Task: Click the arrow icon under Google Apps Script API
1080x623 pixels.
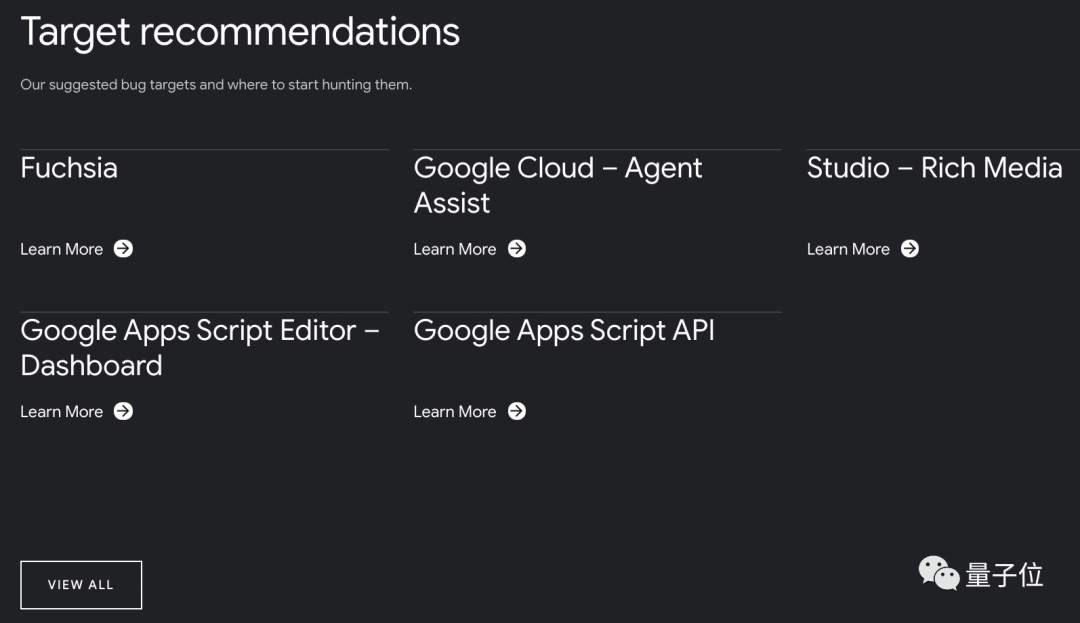Action: (516, 411)
